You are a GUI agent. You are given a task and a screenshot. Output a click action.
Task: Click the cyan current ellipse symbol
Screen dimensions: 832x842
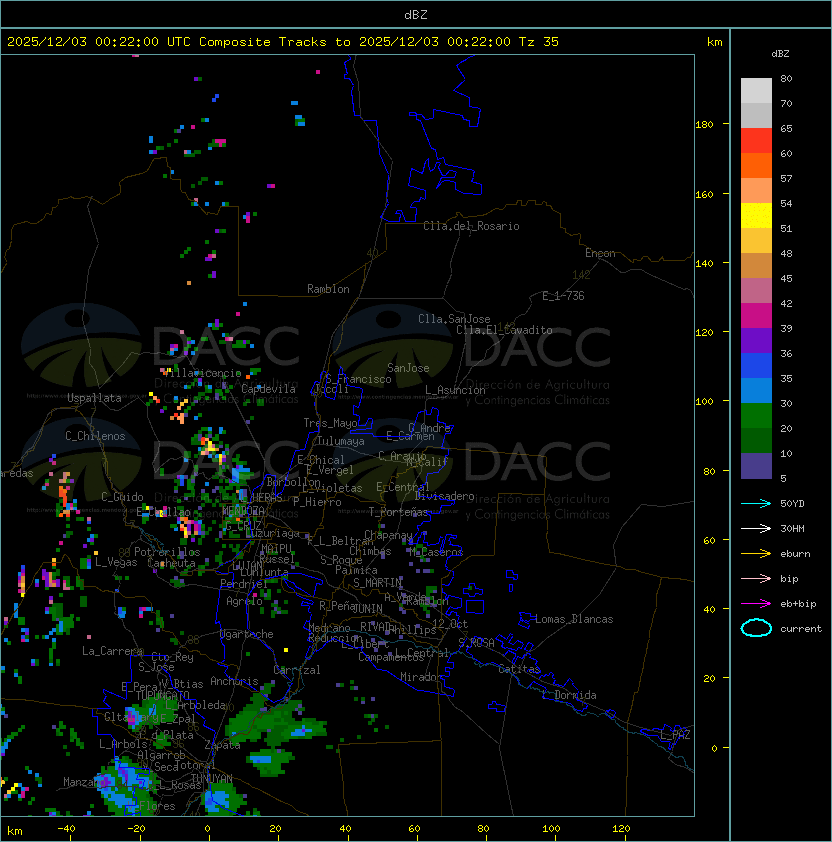(756, 628)
